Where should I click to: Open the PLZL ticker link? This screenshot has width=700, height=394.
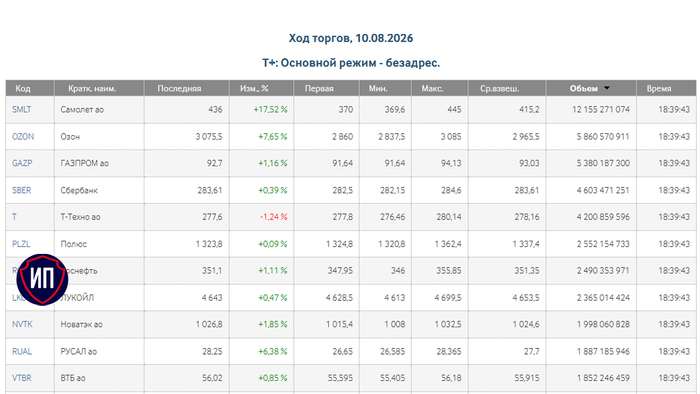click(x=21, y=244)
